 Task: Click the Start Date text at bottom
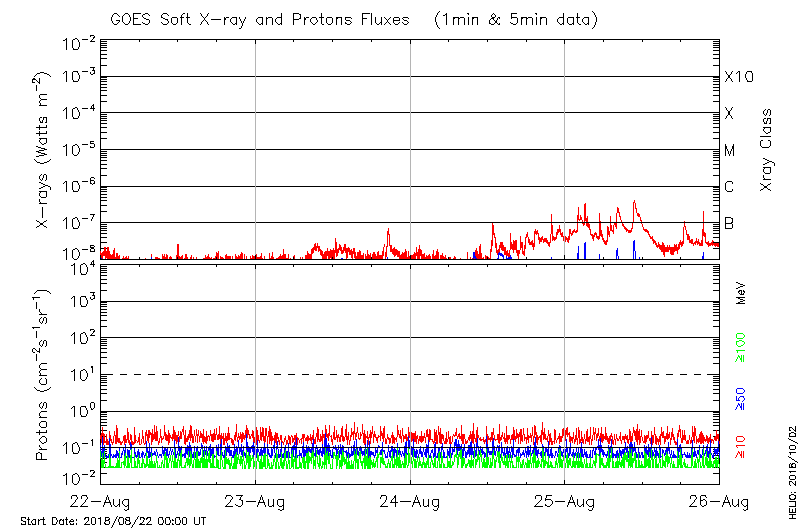113,521
